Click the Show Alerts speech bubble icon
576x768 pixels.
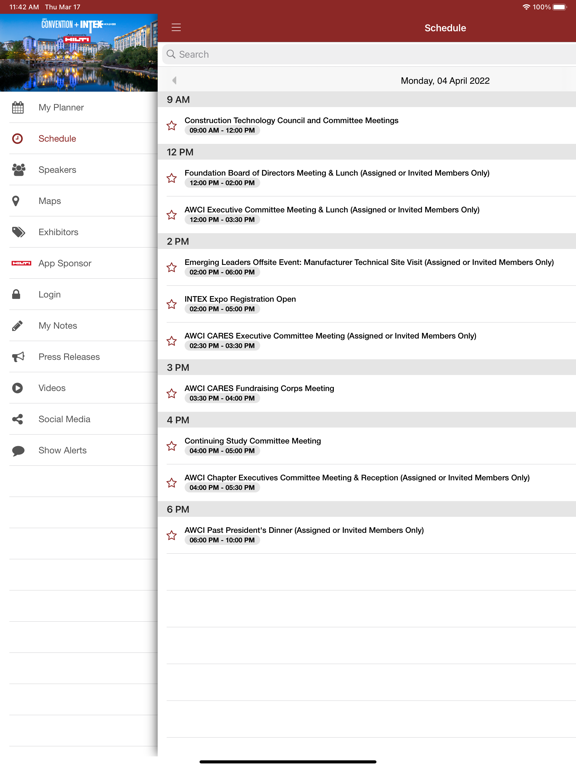(18, 450)
